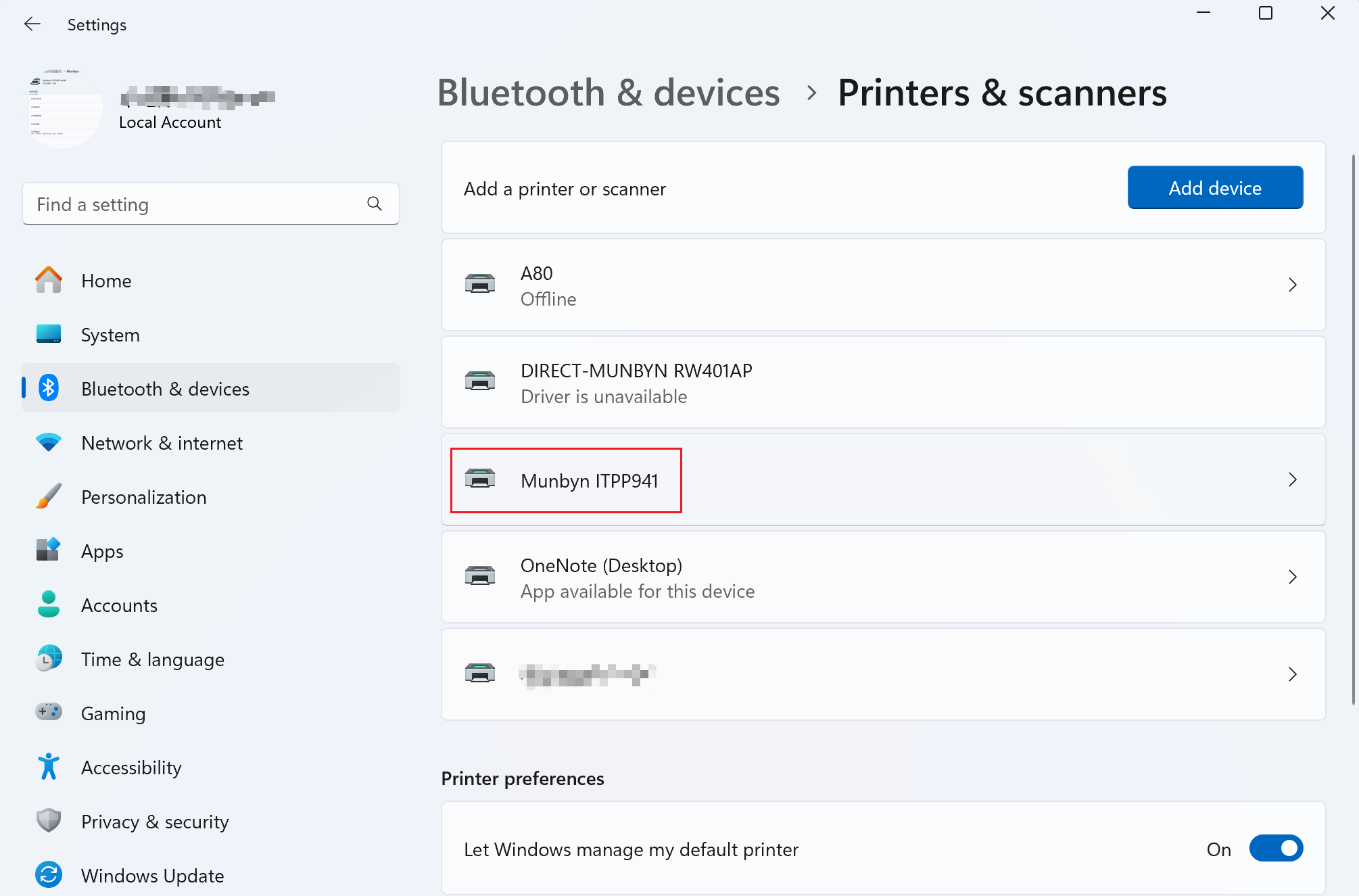Navigate to Apps settings
1359x896 pixels.
pos(211,550)
